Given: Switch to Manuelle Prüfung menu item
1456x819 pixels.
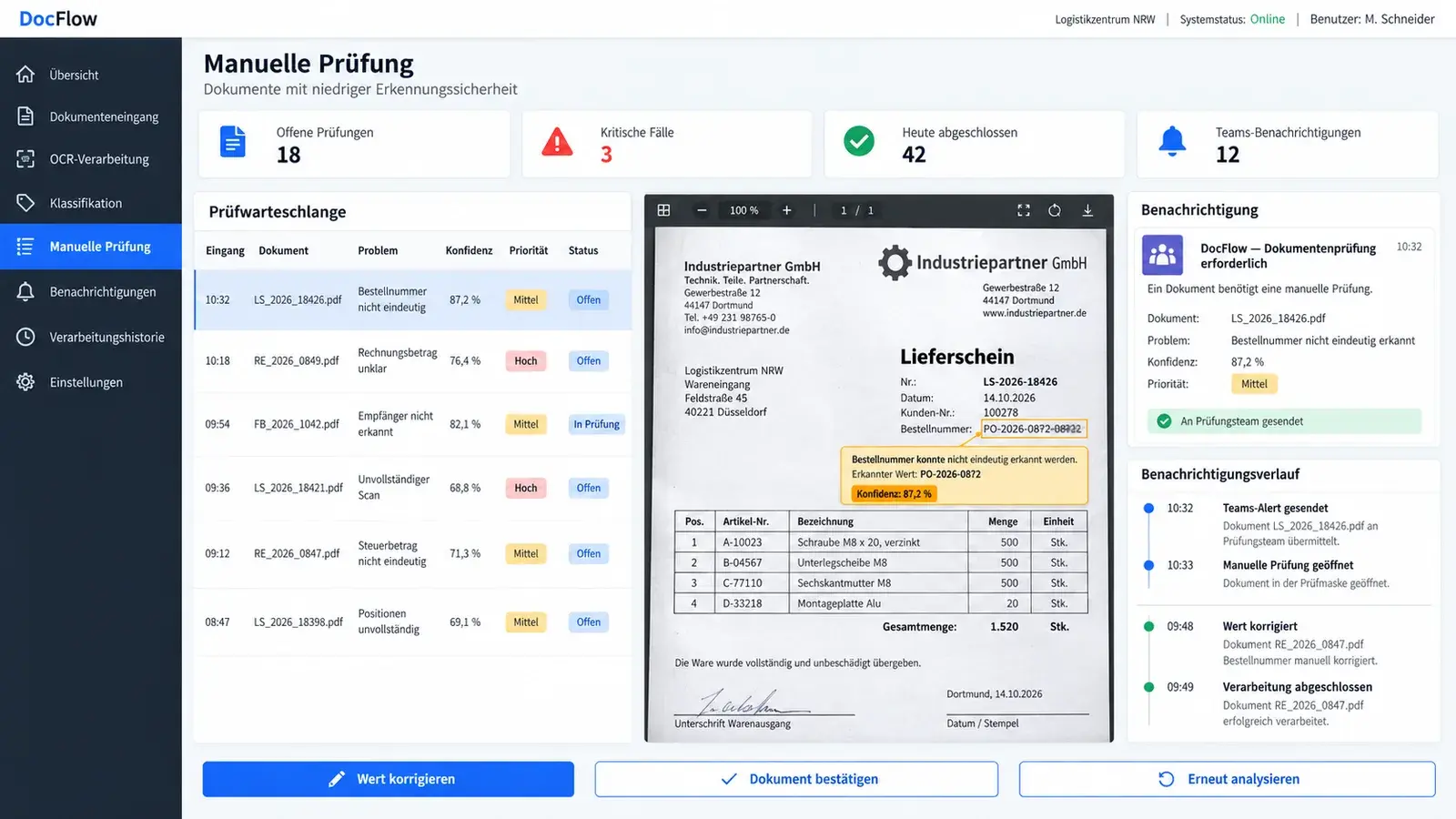Looking at the screenshot, I should (91, 247).
